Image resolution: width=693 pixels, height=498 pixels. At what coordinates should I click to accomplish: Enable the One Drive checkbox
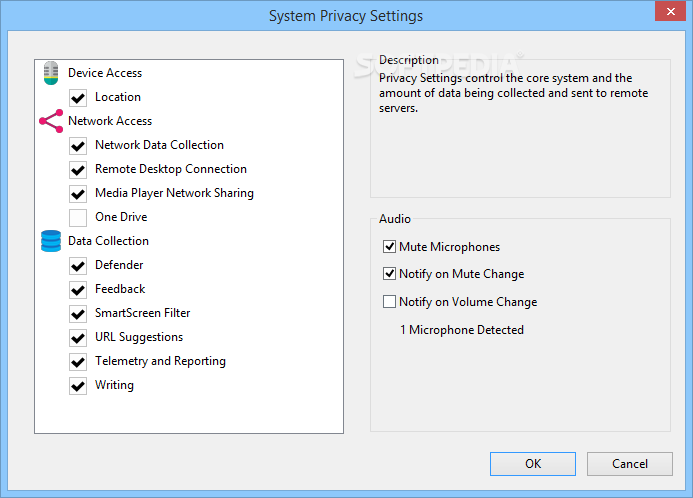78,217
